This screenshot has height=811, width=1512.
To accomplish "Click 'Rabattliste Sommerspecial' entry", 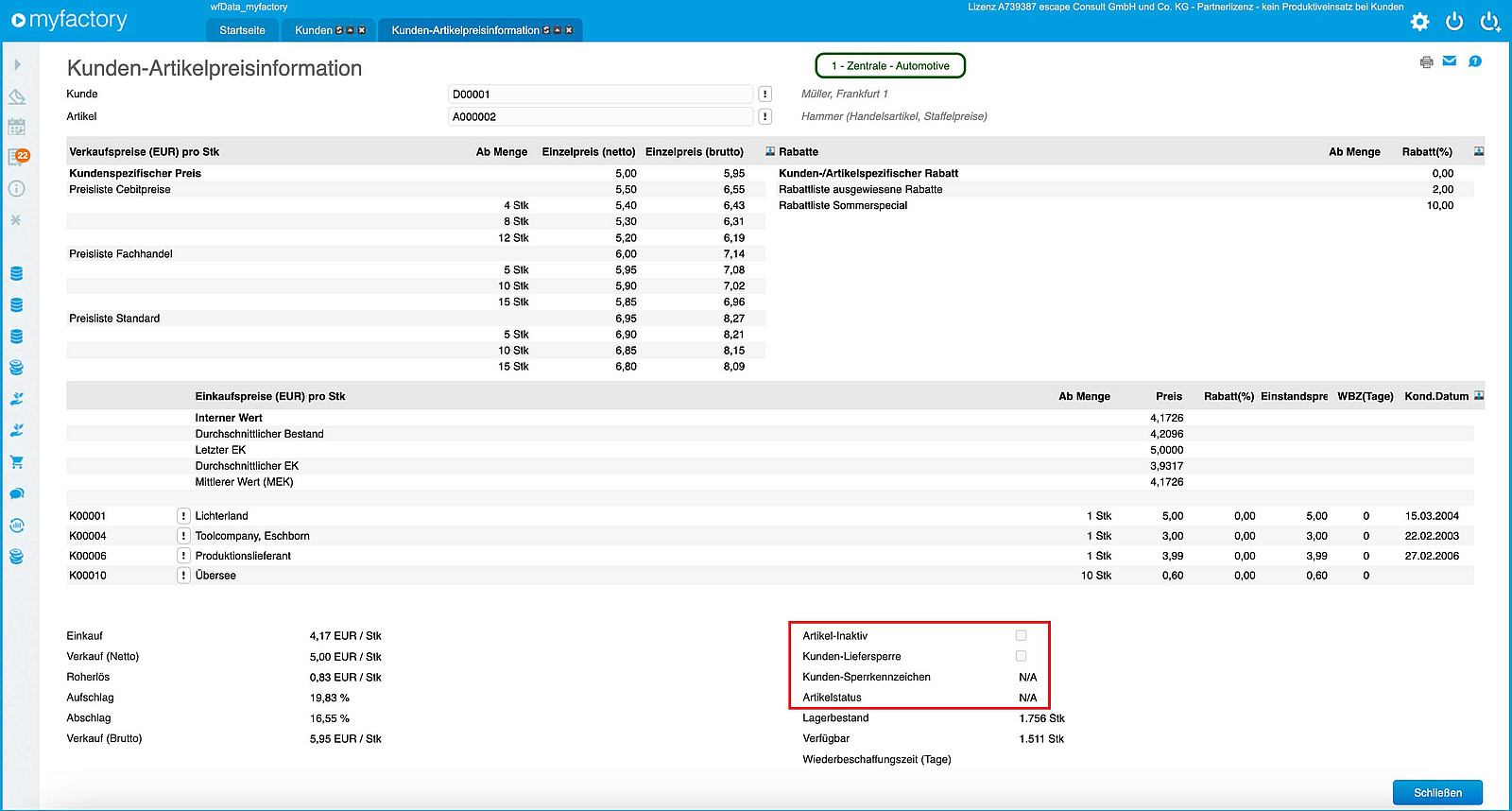I will click(843, 206).
